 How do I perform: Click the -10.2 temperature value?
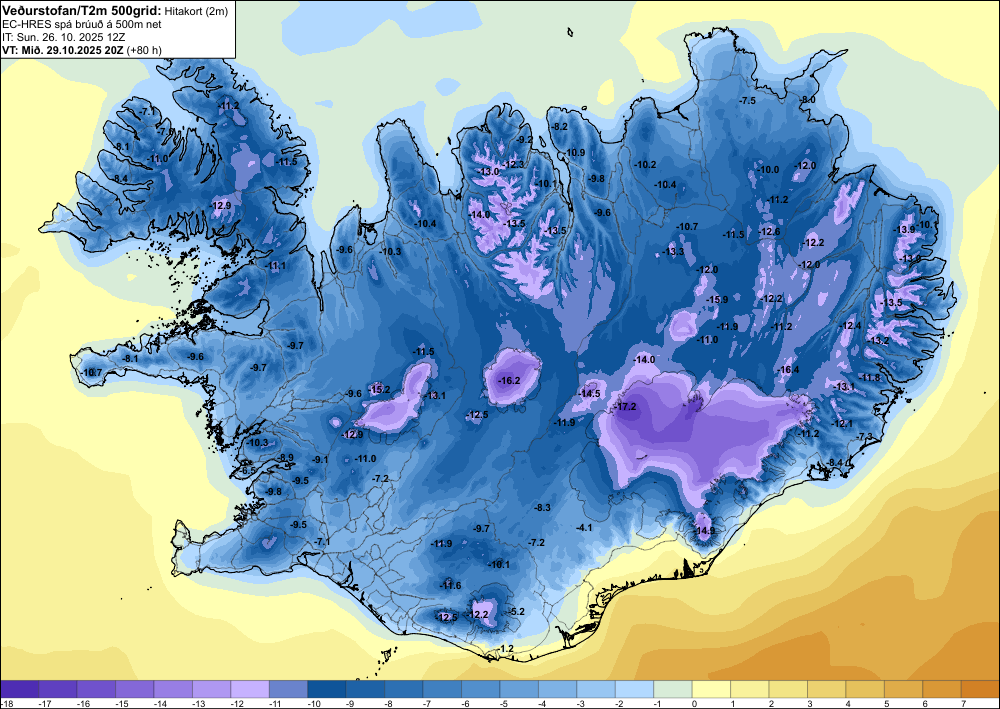[645, 164]
